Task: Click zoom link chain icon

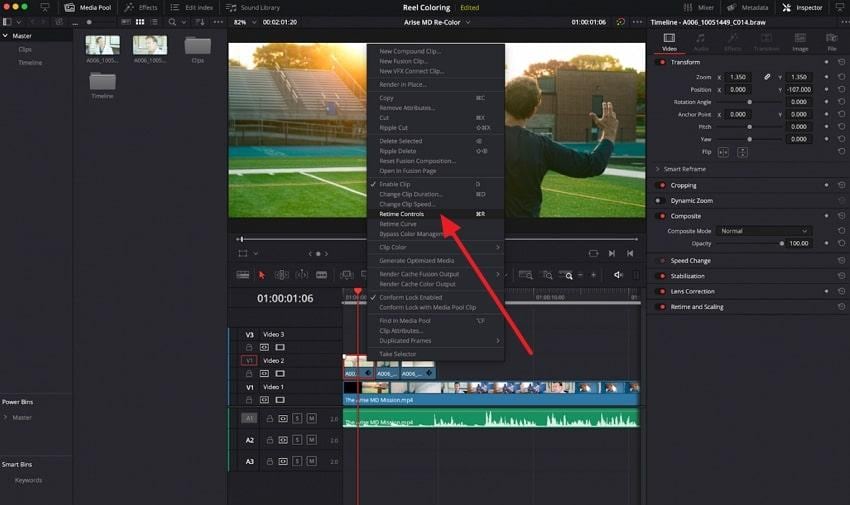Action: click(767, 77)
